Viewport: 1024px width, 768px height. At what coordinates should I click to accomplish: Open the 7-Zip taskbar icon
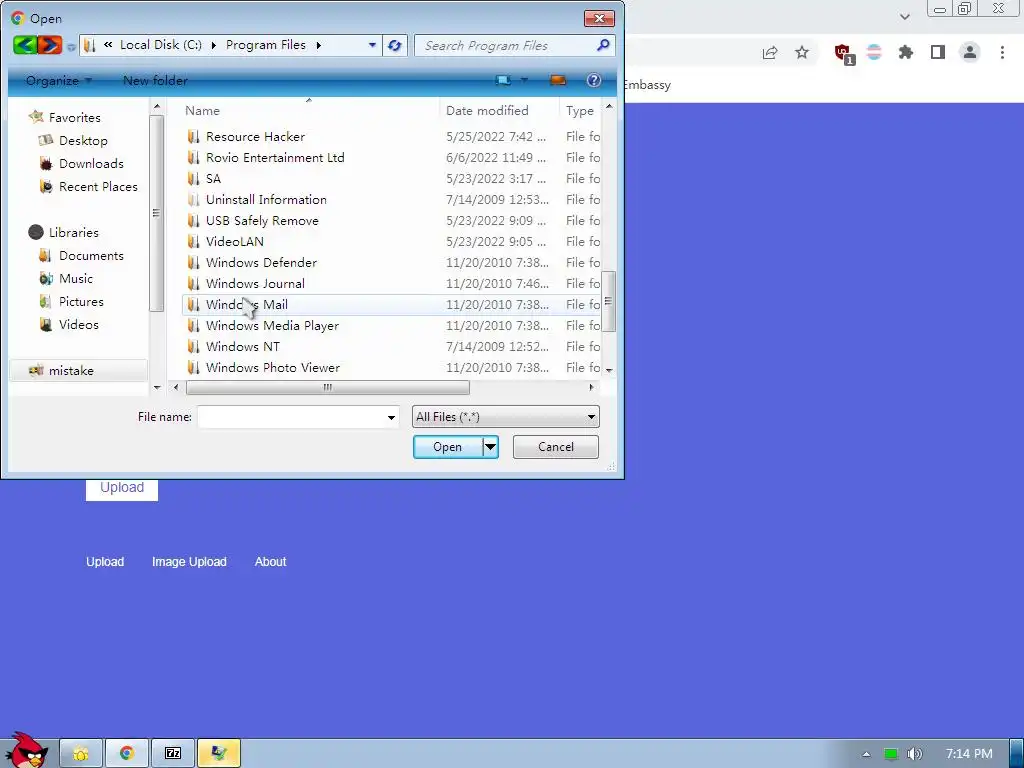click(173, 754)
